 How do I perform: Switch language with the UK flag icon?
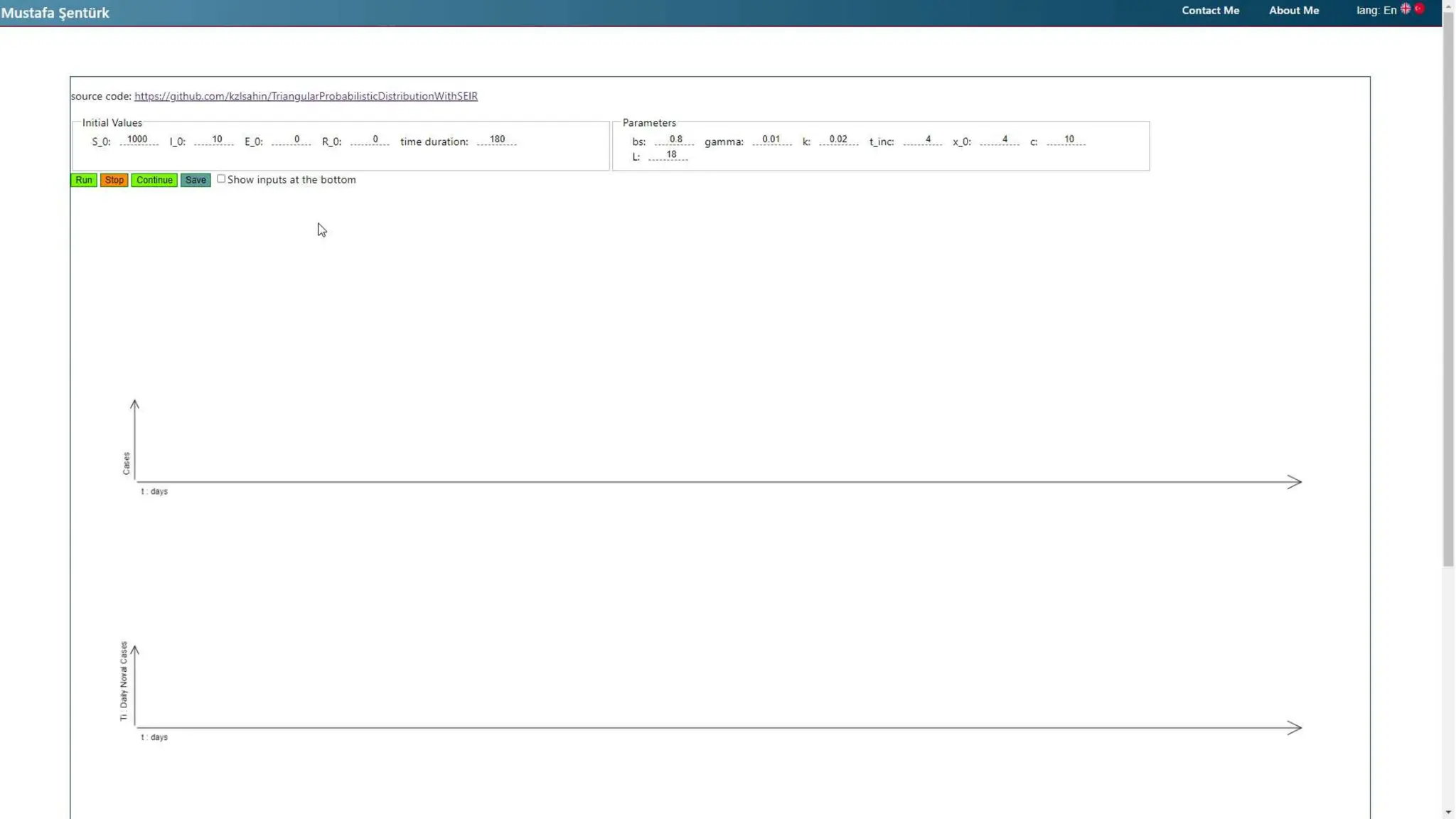click(1406, 9)
